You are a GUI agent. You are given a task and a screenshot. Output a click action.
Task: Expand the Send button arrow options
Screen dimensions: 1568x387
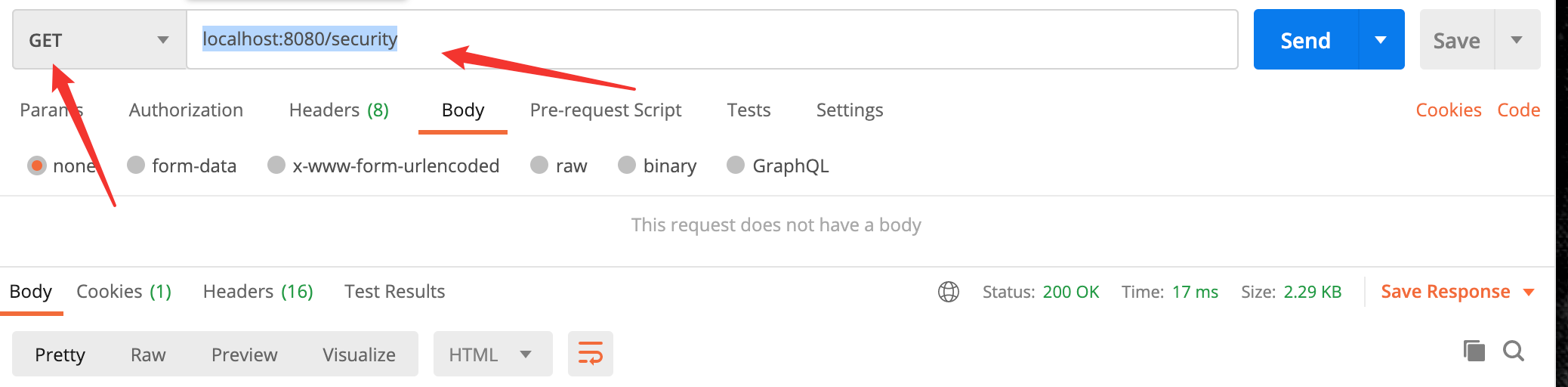click(1381, 40)
